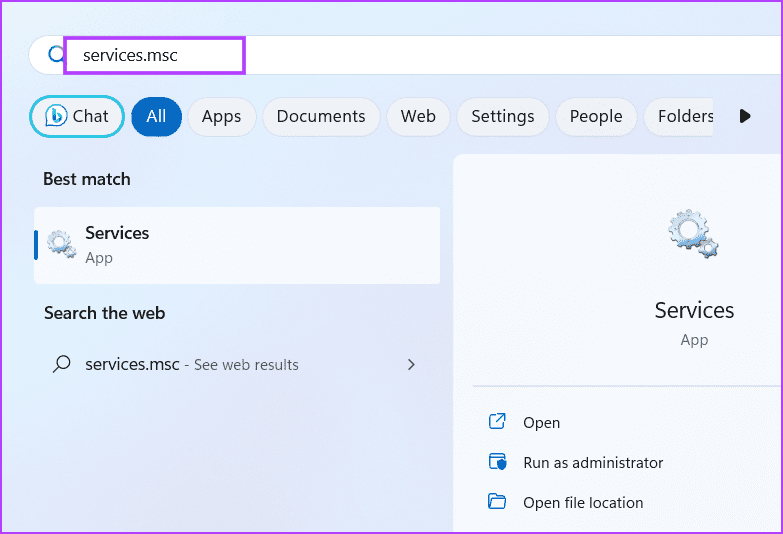783x534 pixels.
Task: Click the Open external-link icon
Action: tap(497, 422)
